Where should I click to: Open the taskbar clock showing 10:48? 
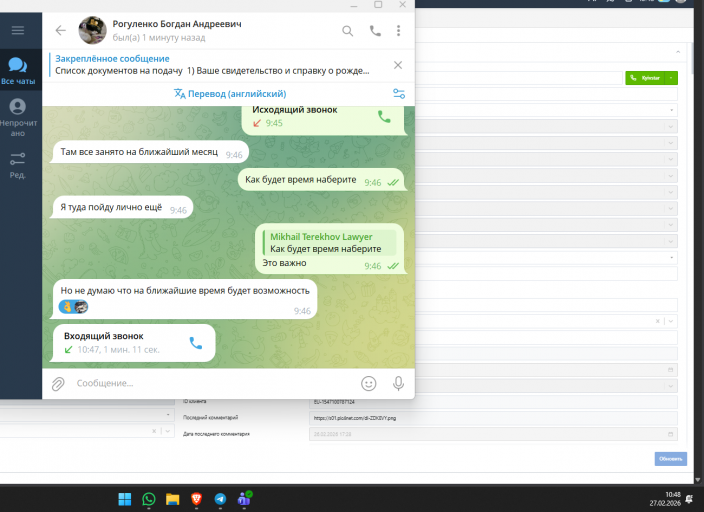coord(665,499)
